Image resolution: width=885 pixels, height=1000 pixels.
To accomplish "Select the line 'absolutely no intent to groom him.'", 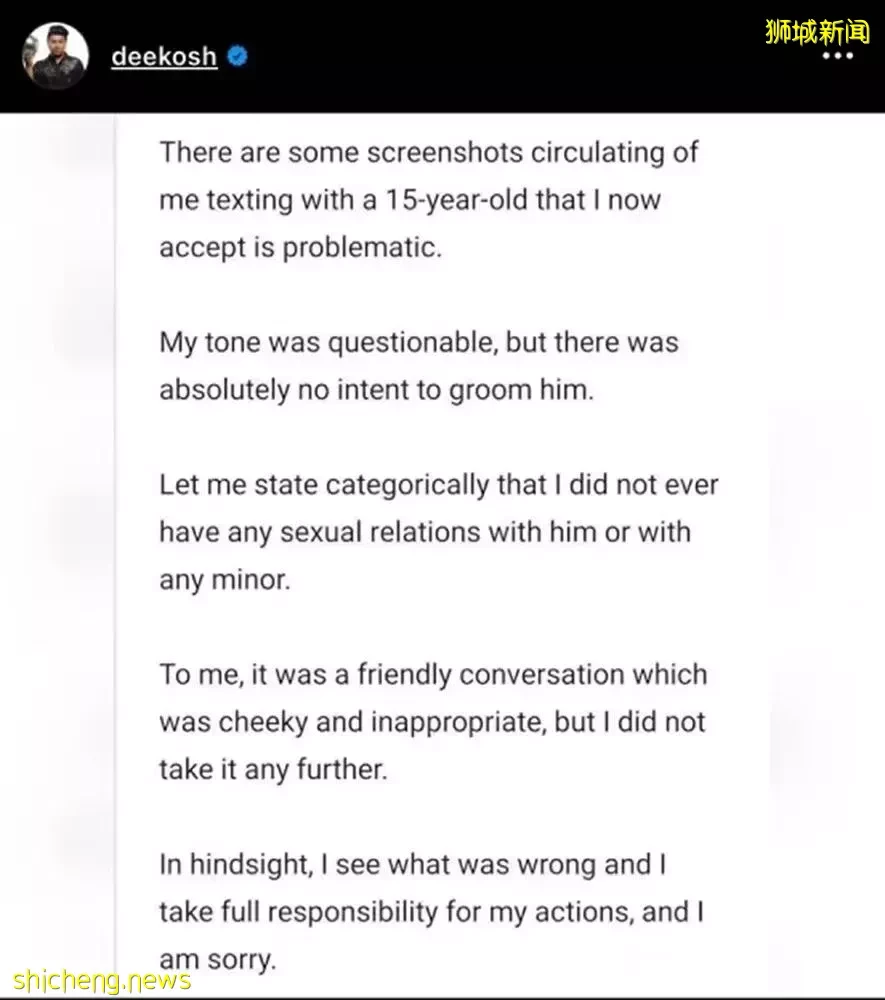I will click(376, 390).
